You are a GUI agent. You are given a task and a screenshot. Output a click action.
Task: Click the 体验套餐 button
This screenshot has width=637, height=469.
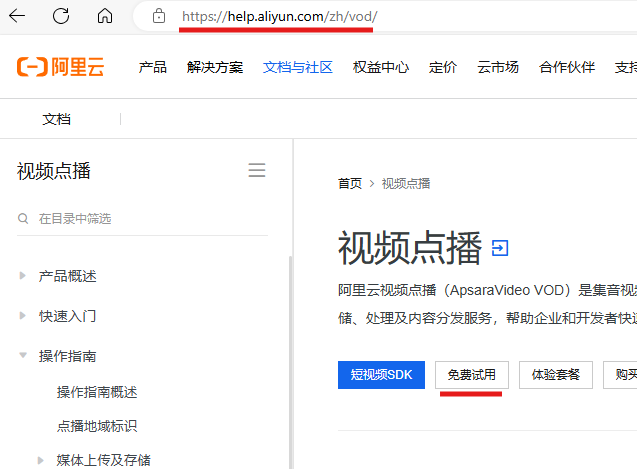(556, 375)
